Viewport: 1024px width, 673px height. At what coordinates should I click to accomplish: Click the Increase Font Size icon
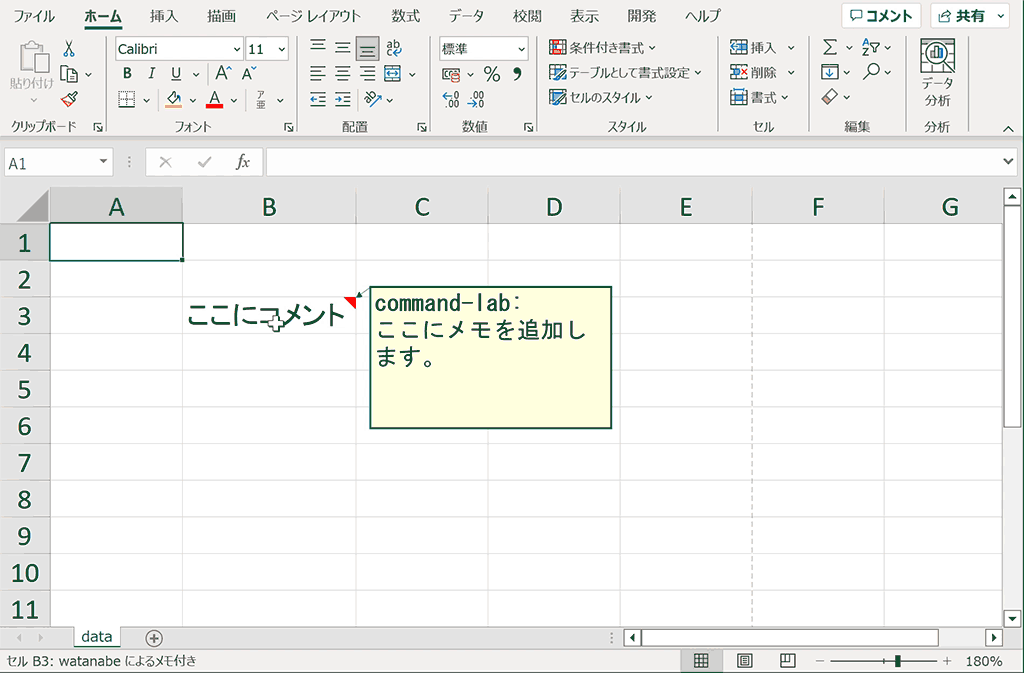point(224,74)
